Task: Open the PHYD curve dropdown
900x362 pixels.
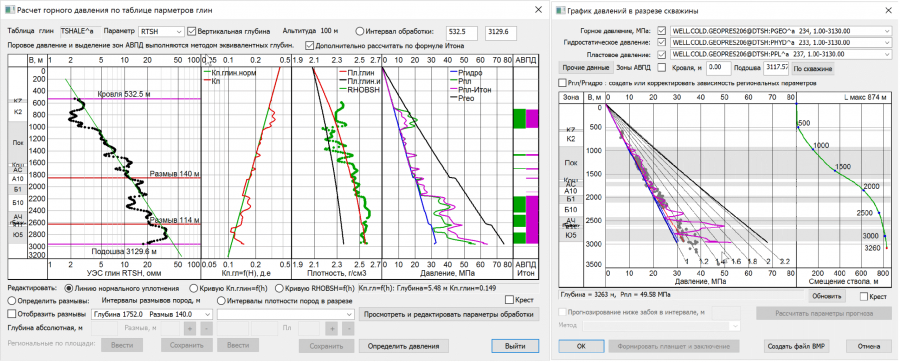Action: [x=780, y=42]
